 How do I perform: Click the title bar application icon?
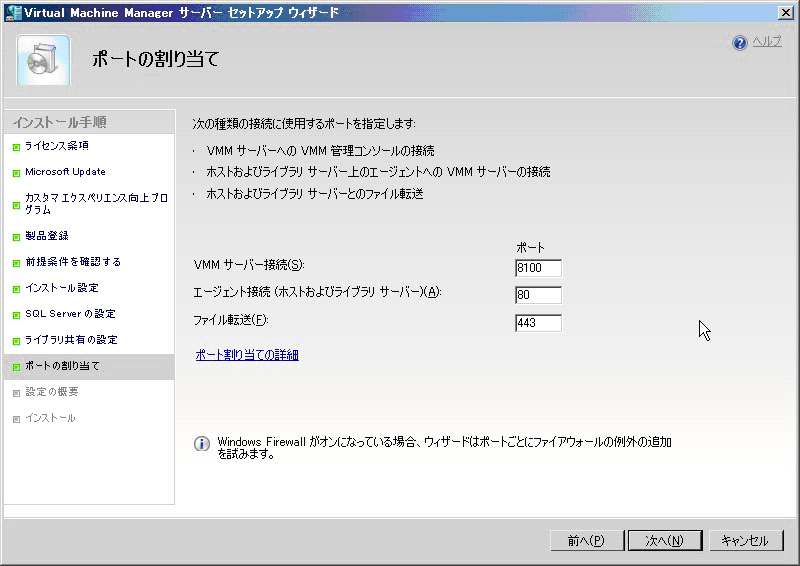12,12
